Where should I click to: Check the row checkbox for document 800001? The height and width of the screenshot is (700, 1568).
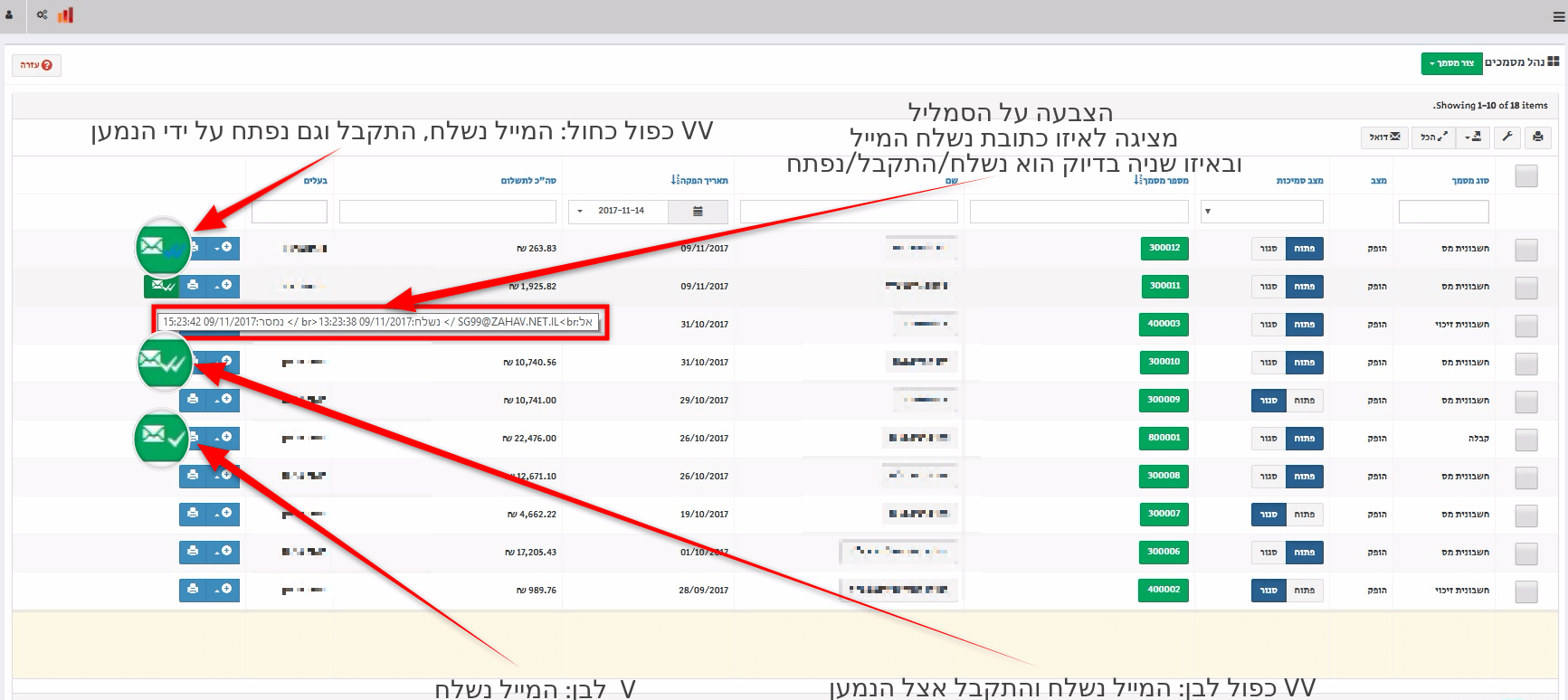tap(1526, 440)
